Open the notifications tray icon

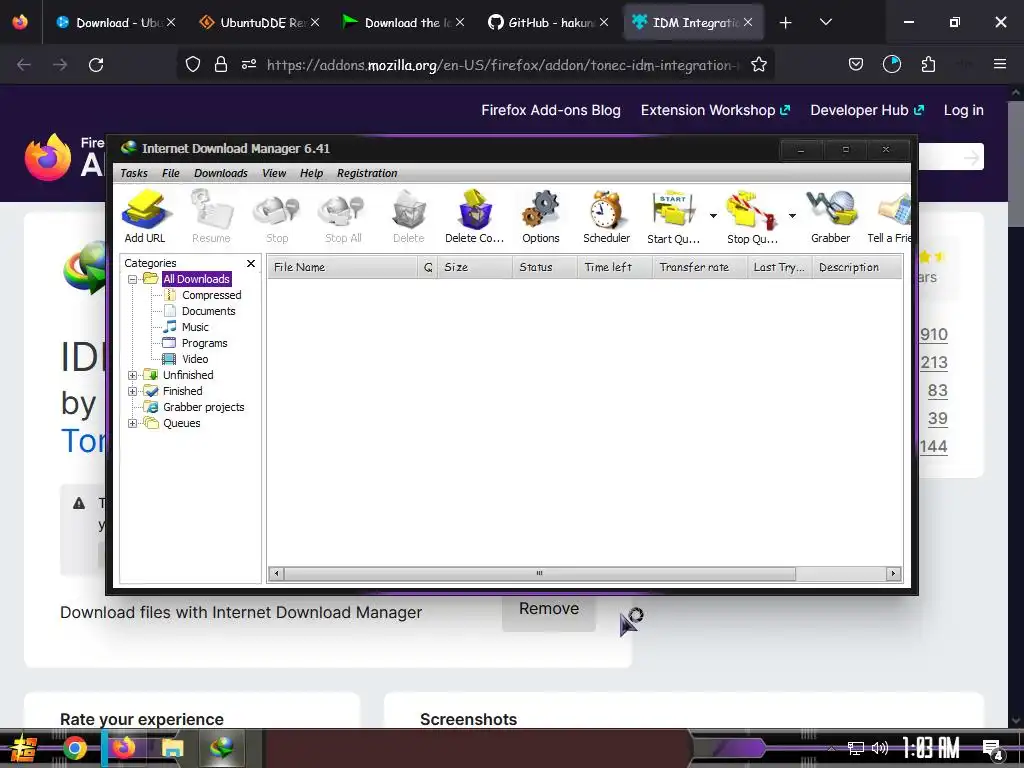993,749
